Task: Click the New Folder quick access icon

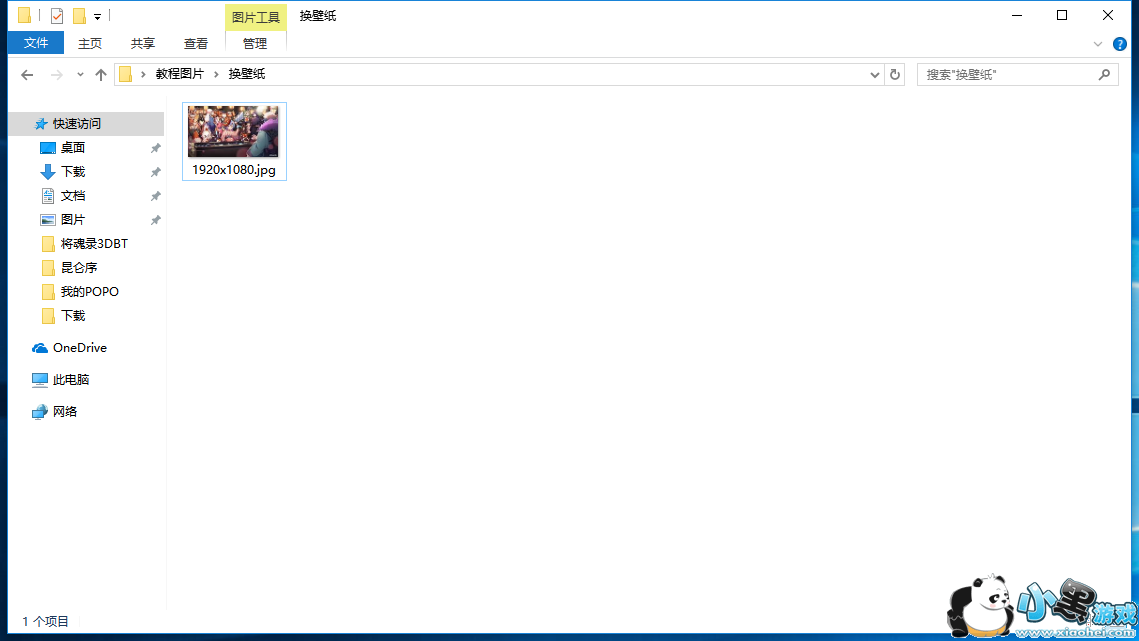Action: [x=79, y=15]
